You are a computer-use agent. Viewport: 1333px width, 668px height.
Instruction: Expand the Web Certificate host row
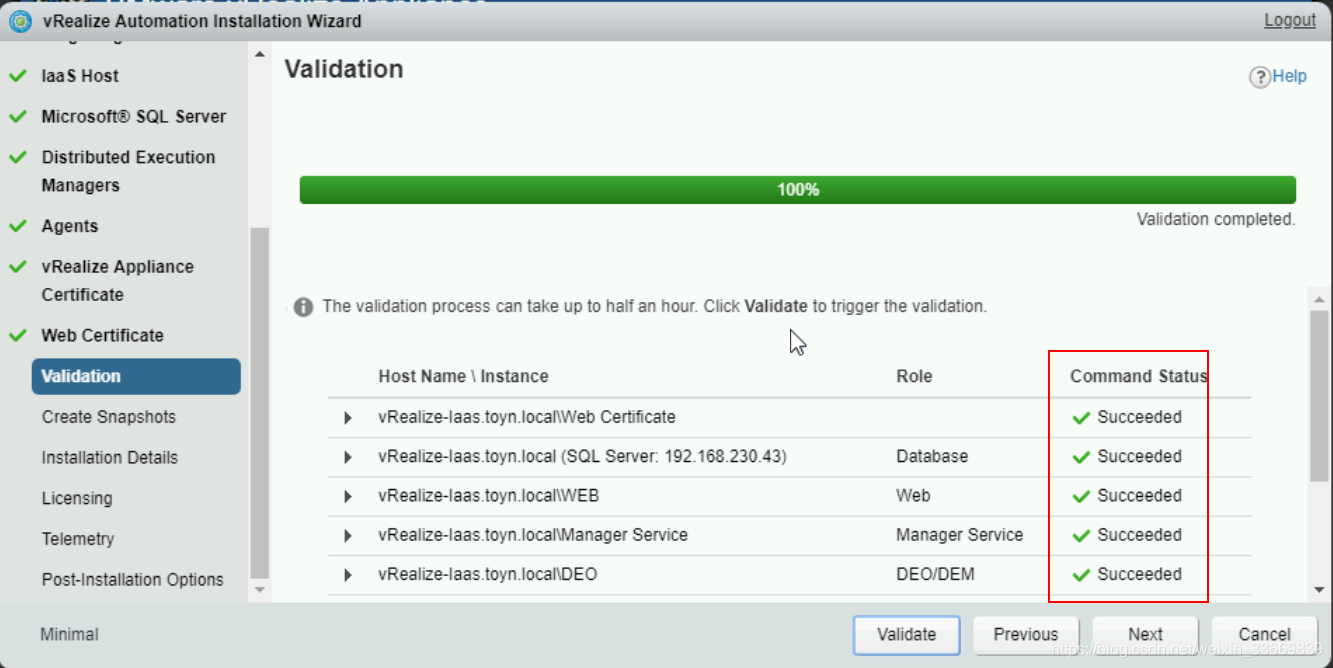[348, 418]
